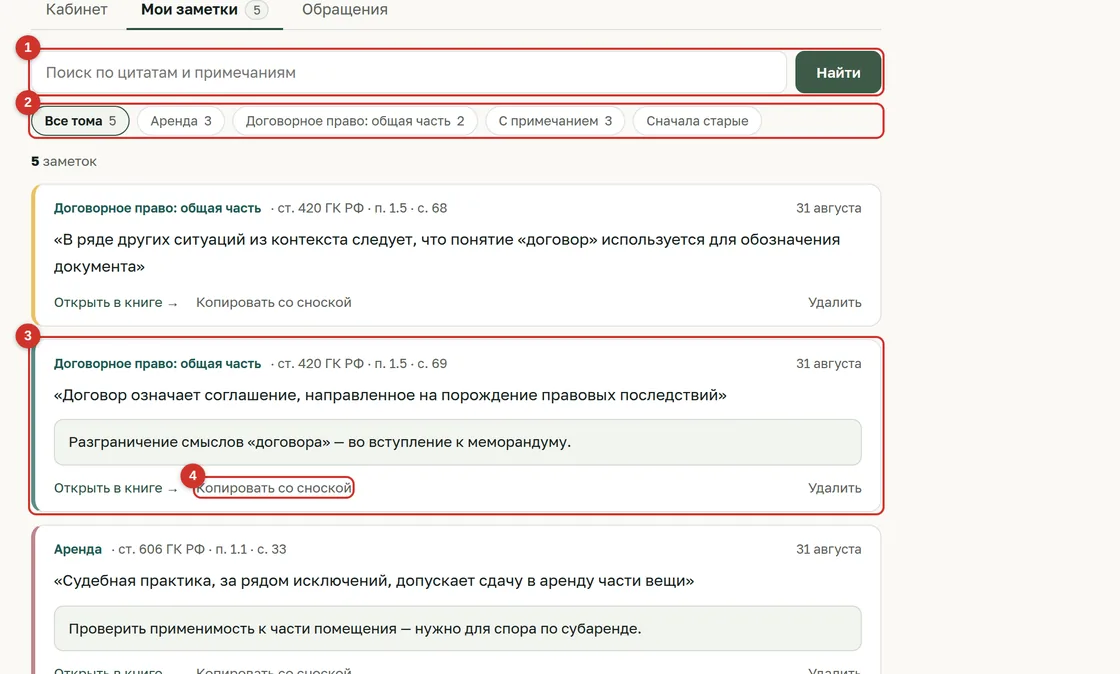Open Аренда title link on ст. 606 note

coord(78,549)
